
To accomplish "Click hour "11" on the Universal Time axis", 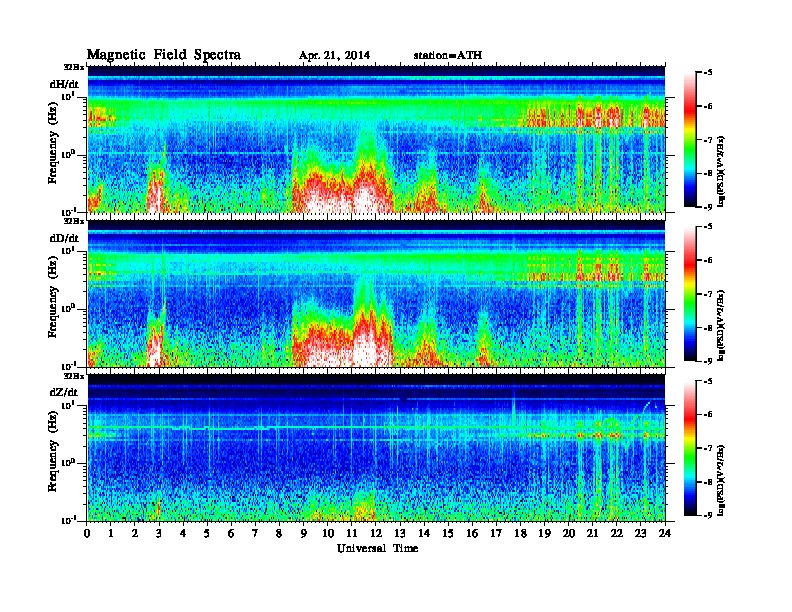I will (x=352, y=533).
